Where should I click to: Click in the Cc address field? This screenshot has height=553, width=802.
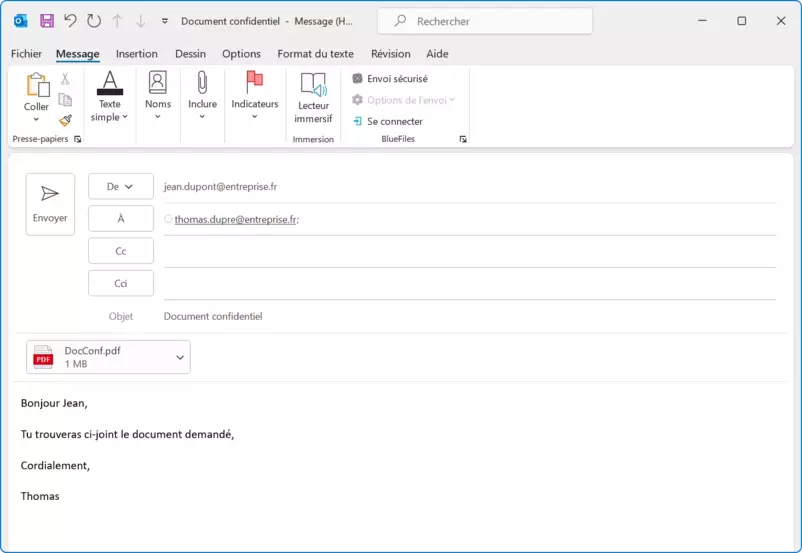click(470, 251)
